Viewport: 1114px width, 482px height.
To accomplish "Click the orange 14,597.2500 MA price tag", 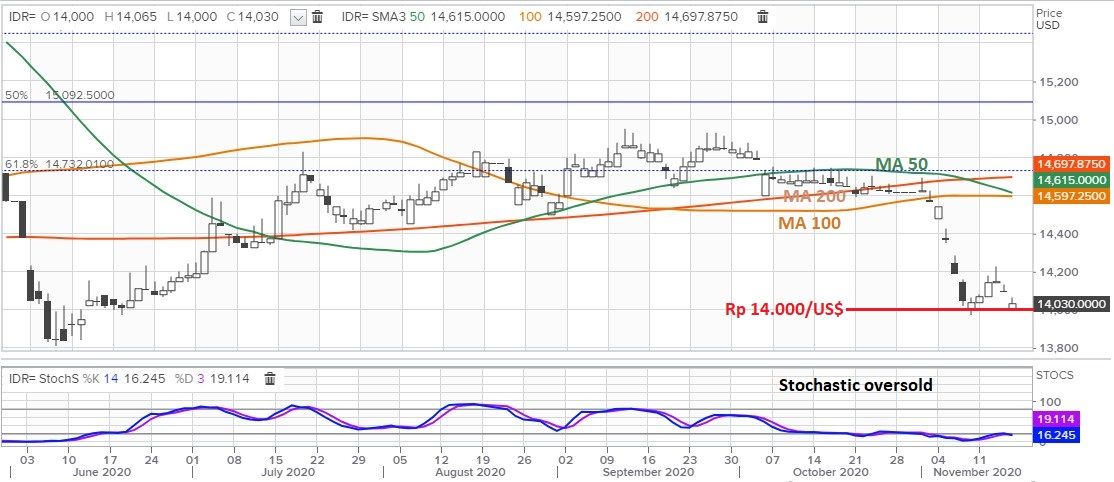I will [x=1071, y=197].
